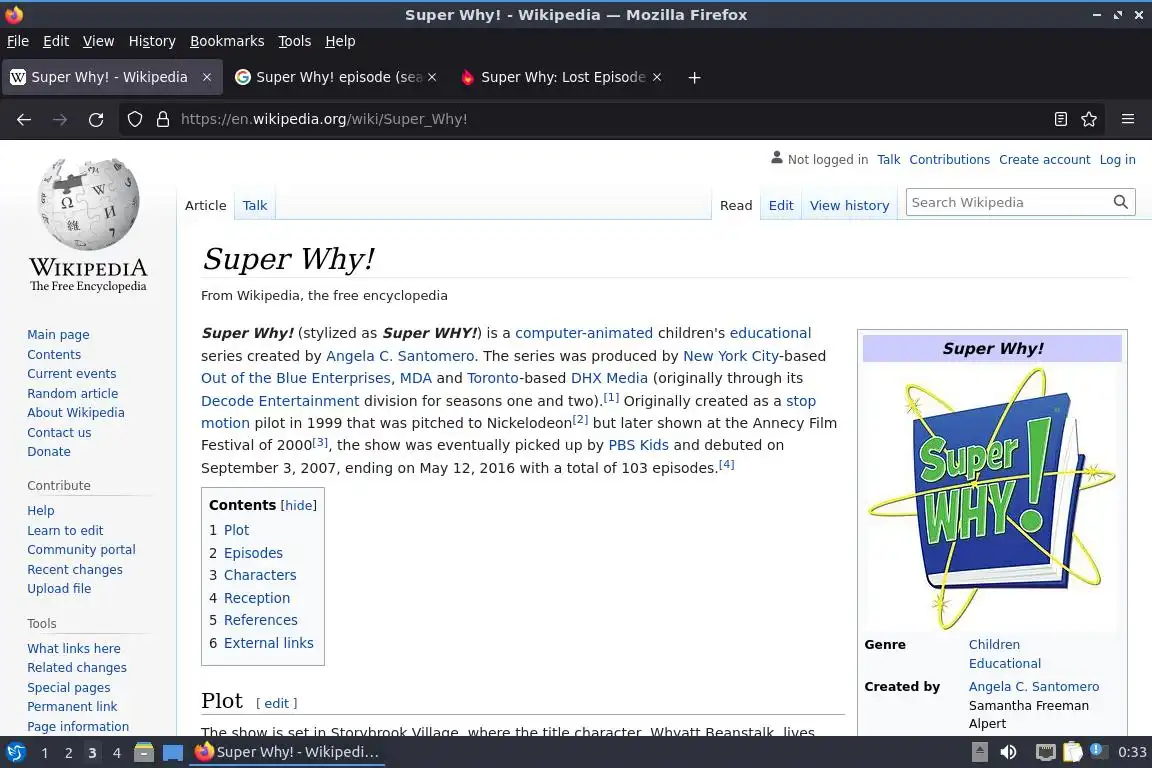The height and width of the screenshot is (768, 1152).
Task: Open the taskbar start menu icon
Action: [15, 752]
